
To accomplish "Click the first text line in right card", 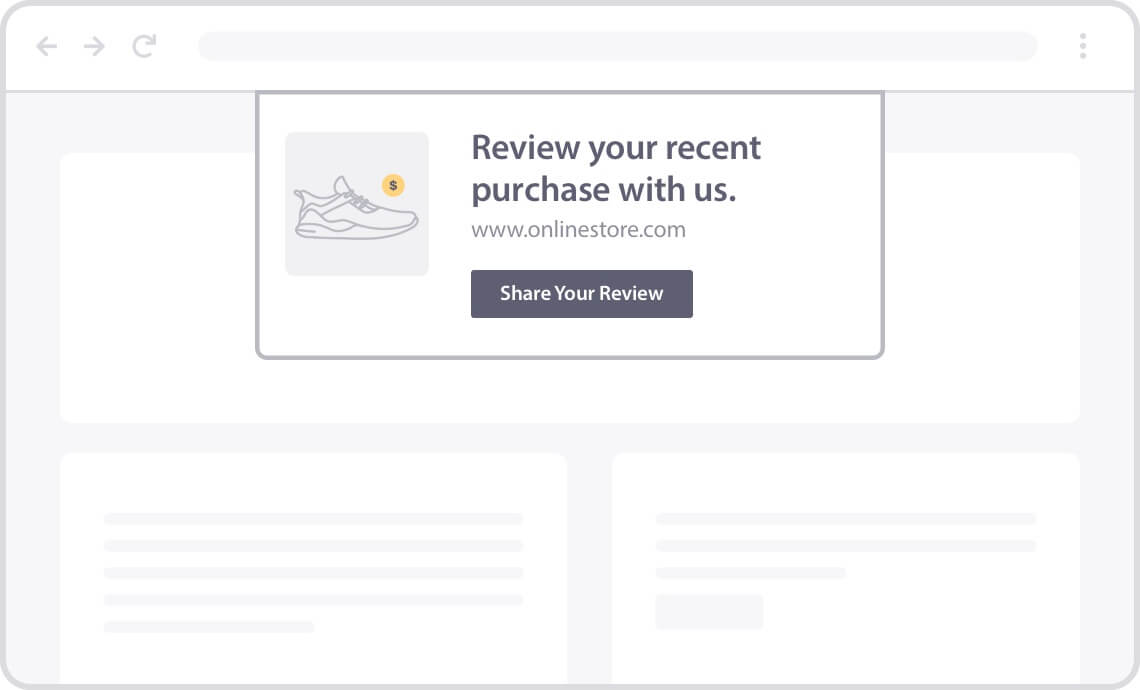I will coord(846,518).
